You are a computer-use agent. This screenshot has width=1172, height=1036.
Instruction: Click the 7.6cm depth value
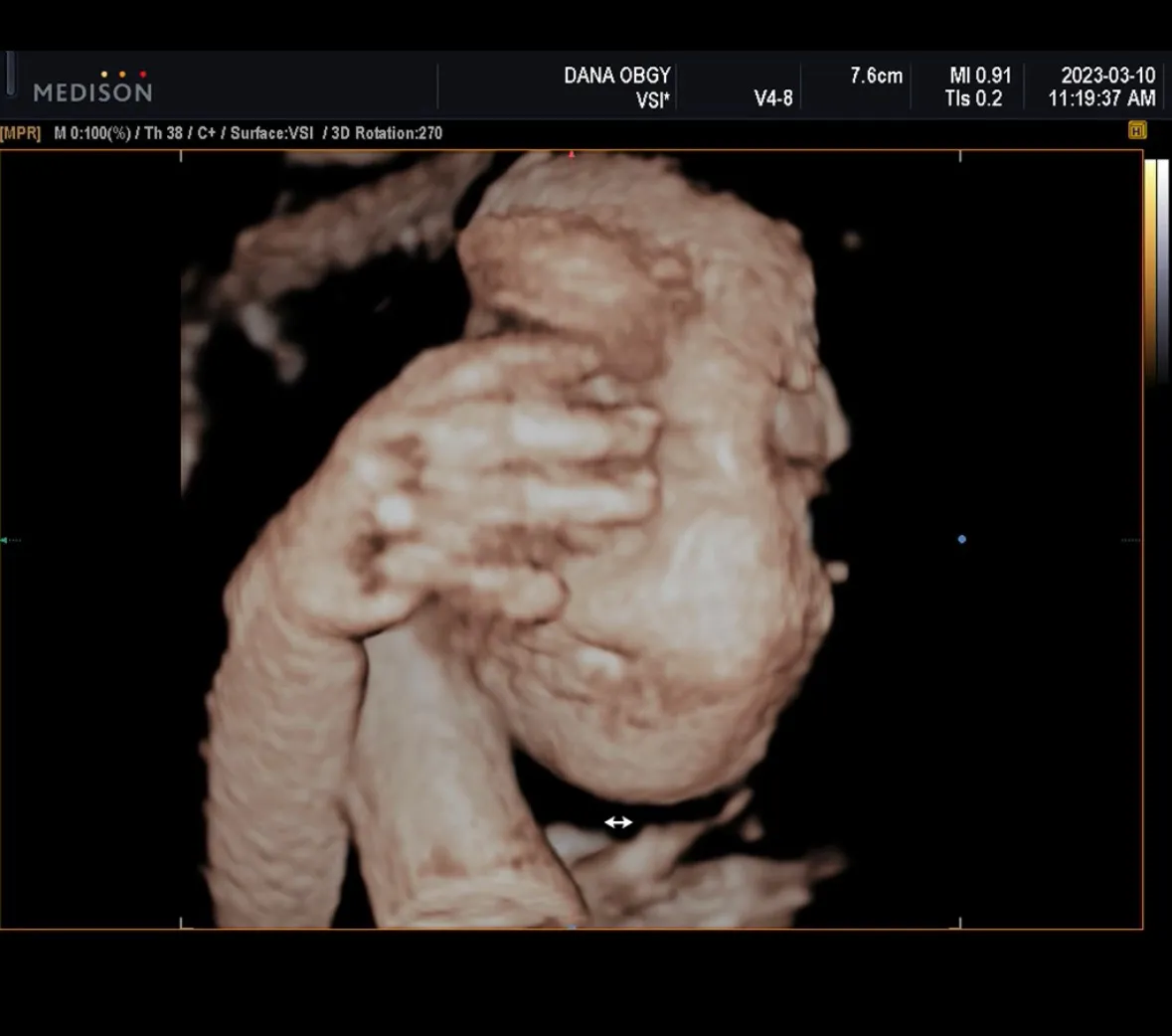(x=876, y=76)
